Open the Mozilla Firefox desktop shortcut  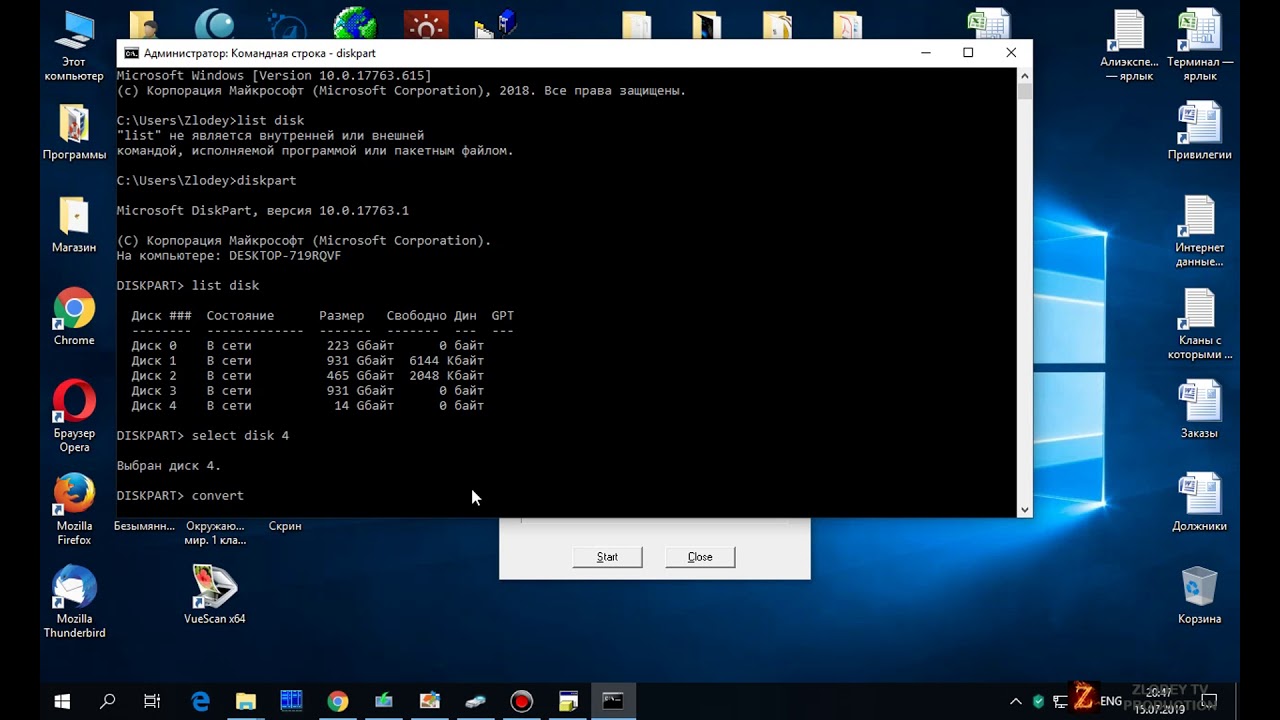tap(74, 509)
